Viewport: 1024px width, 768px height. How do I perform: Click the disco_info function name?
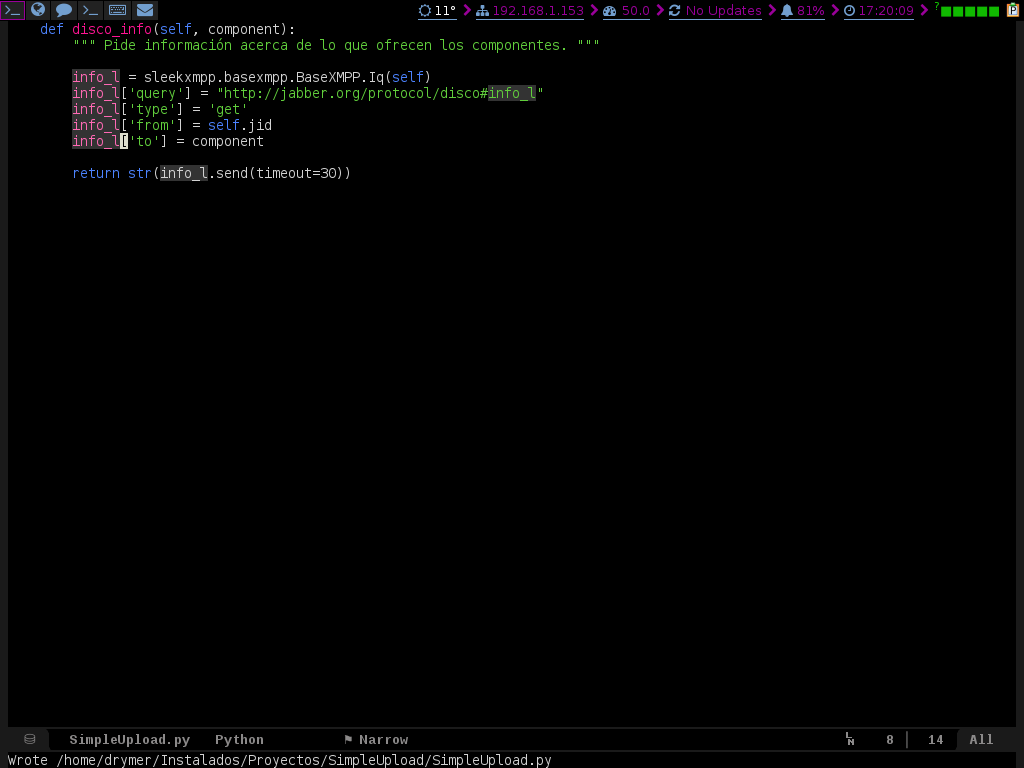pos(112,29)
